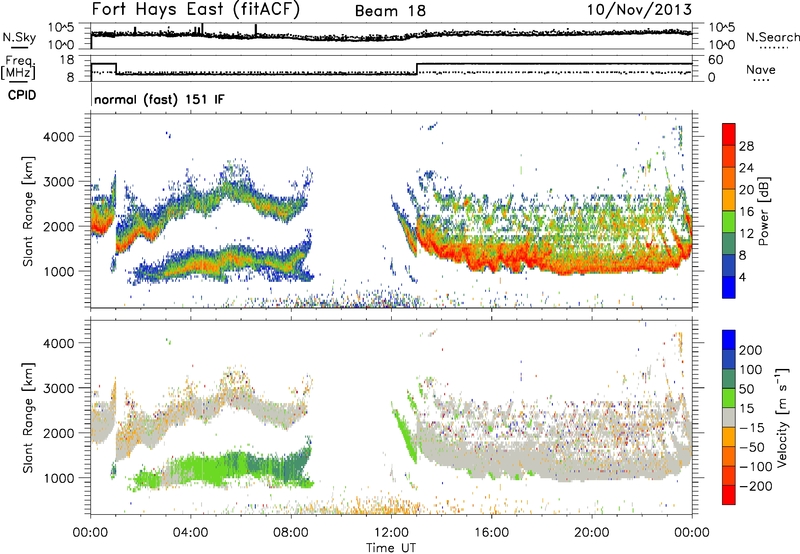Click 'Slant Range [km]' label of velocity panel

[28, 418]
